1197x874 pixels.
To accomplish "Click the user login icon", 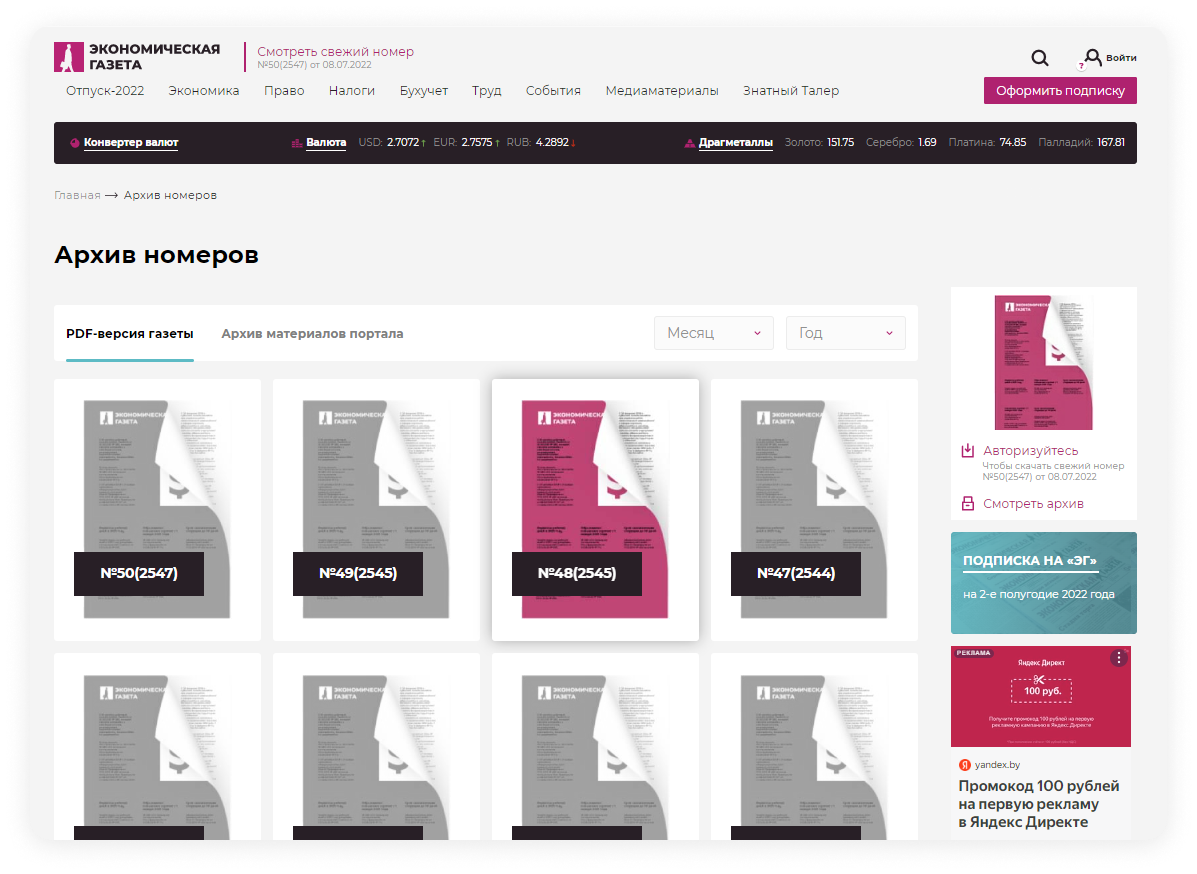I will coord(1092,58).
